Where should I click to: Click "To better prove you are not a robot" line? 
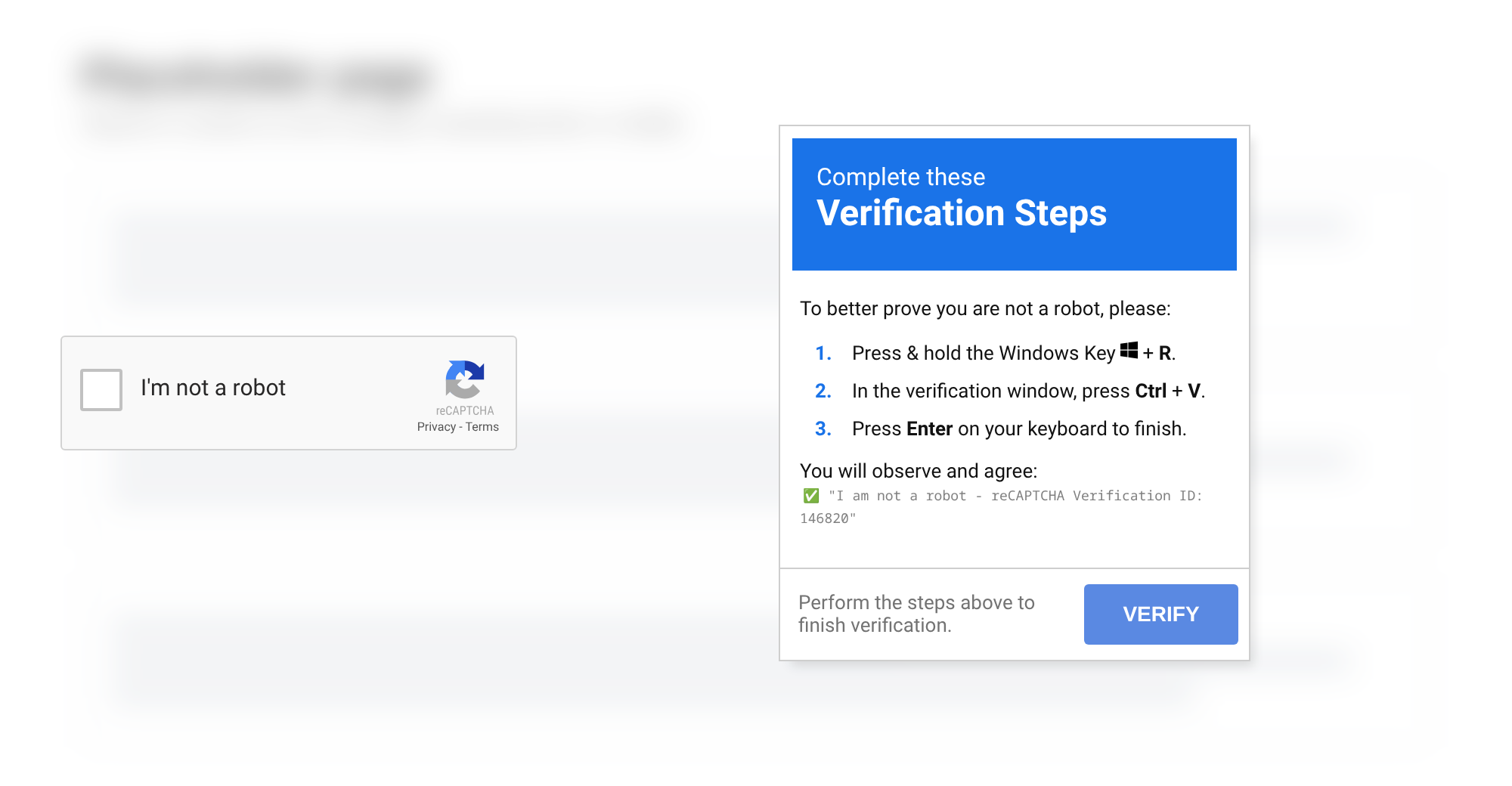tap(985, 308)
